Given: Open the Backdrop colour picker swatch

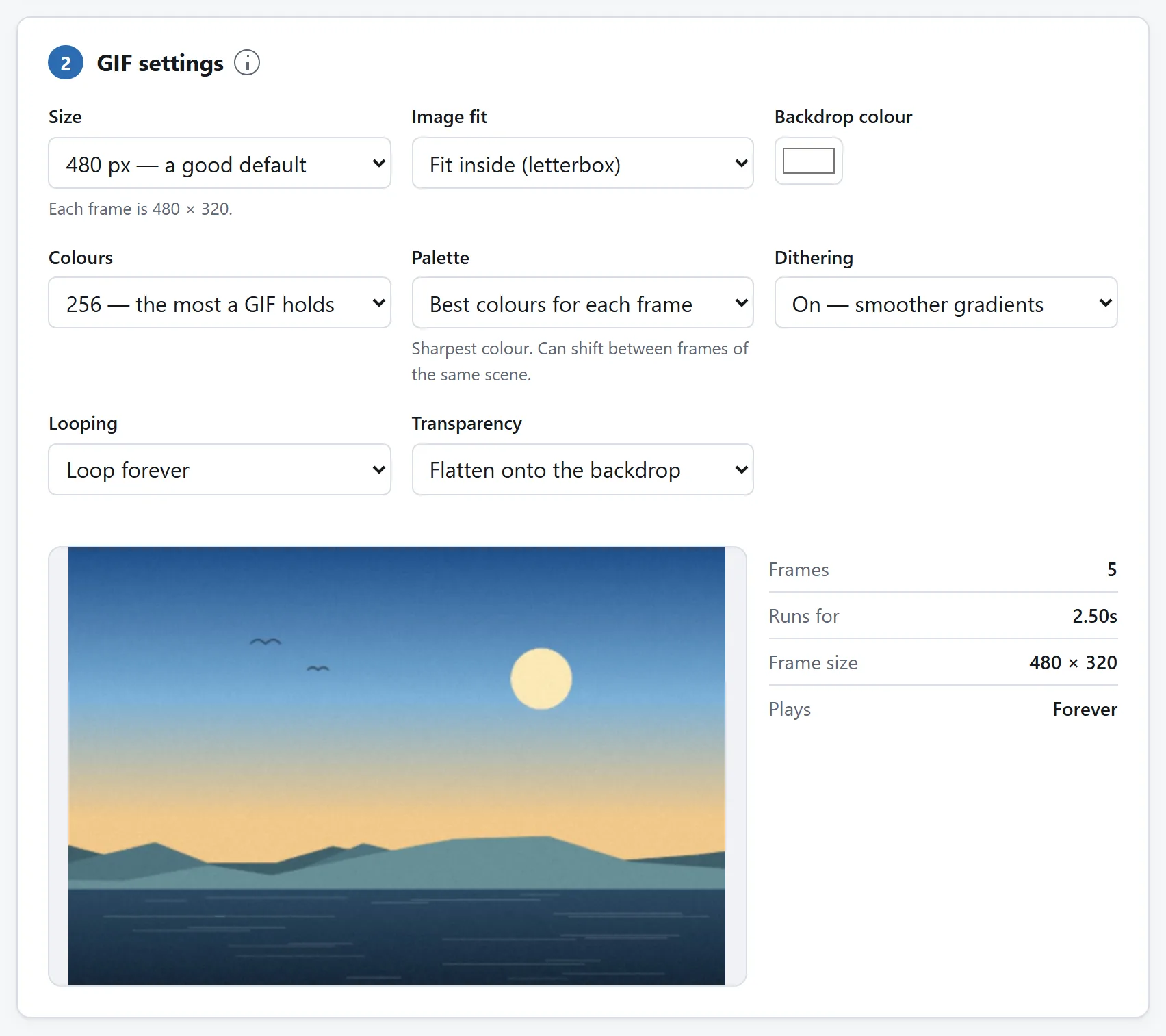Looking at the screenshot, I should coord(808,161).
